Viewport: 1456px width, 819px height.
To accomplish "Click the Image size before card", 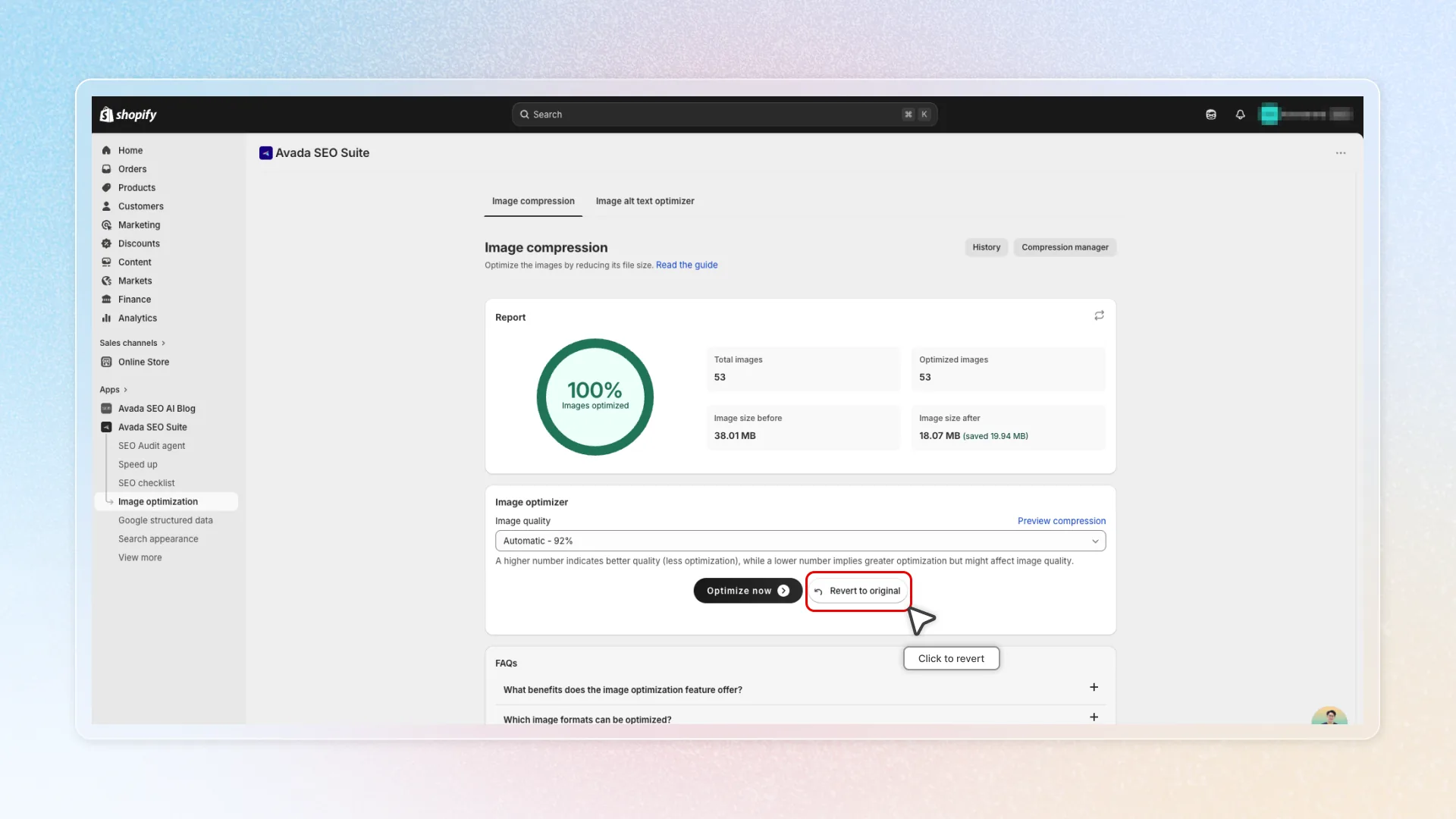I will click(x=803, y=428).
